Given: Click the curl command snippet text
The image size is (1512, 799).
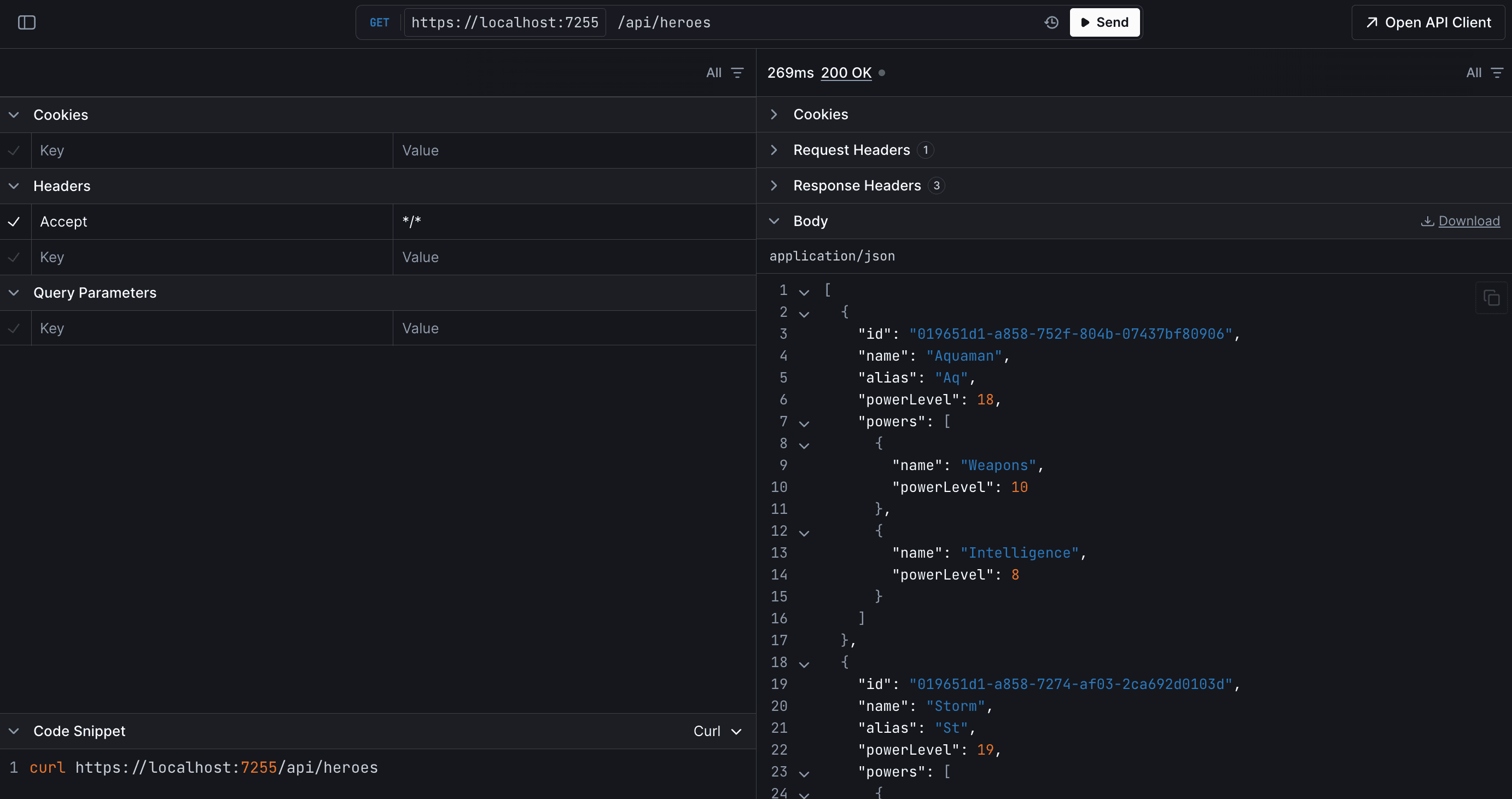Looking at the screenshot, I should tap(203, 767).
